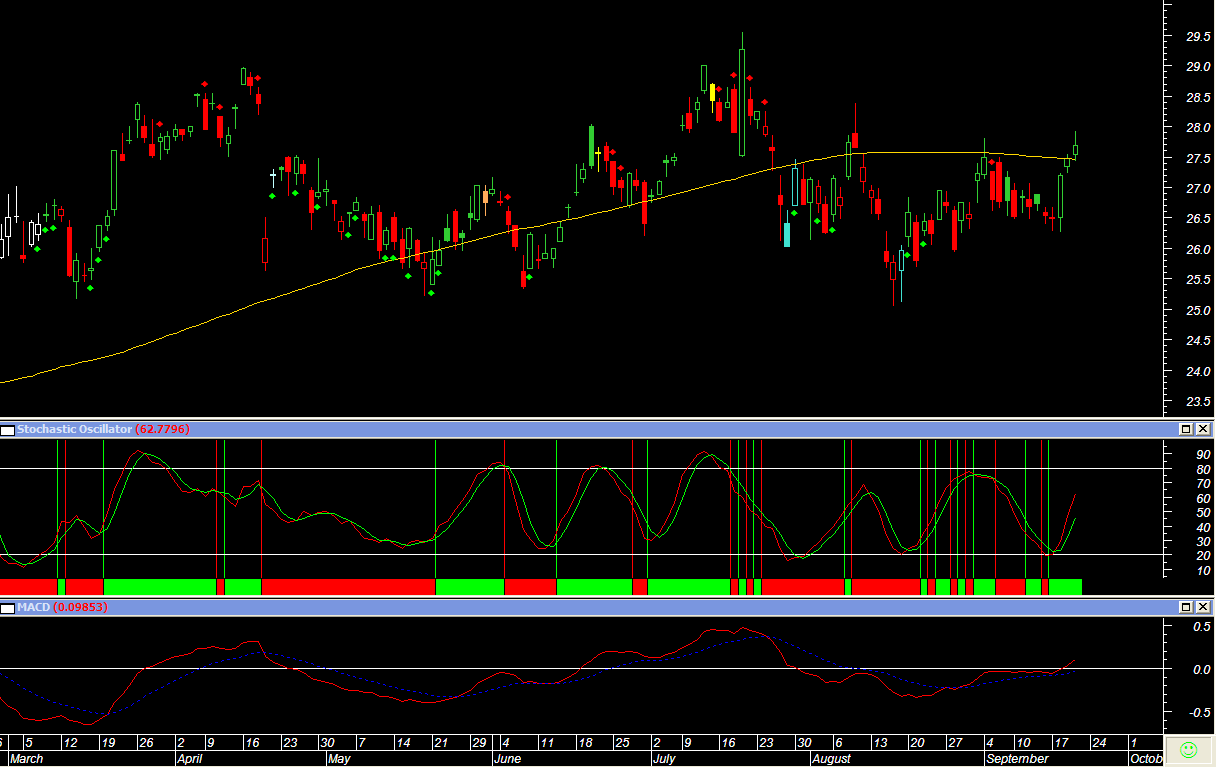
Task: Click the 24.5 price axis label
Action: pyautogui.click(x=1198, y=341)
